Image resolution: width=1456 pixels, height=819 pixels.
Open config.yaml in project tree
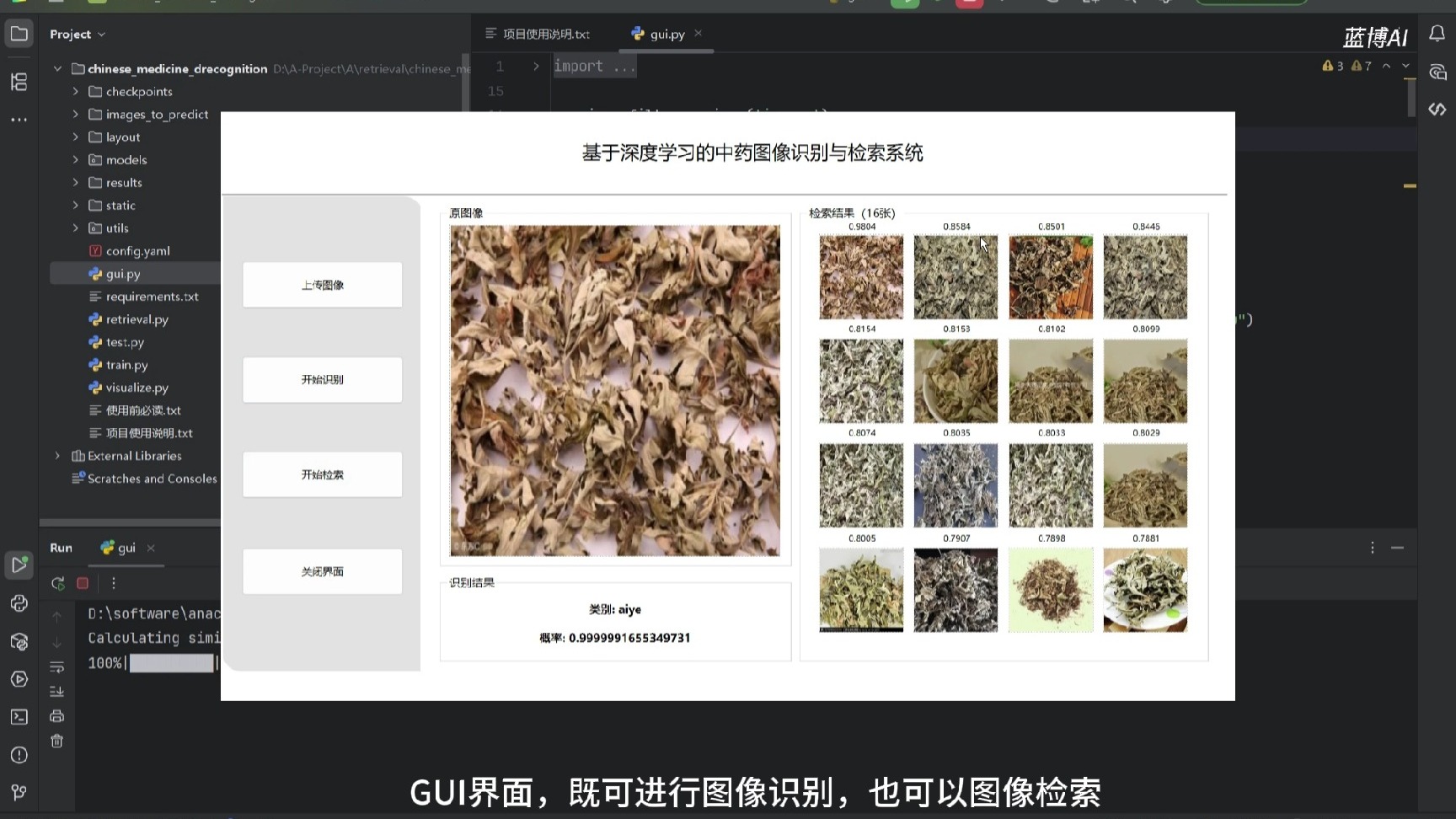(129, 251)
